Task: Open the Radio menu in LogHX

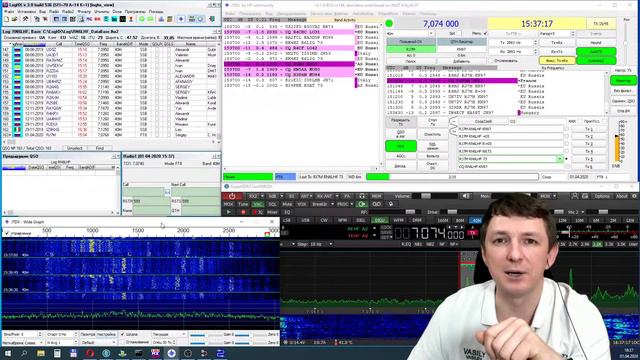Action: click(x=54, y=12)
